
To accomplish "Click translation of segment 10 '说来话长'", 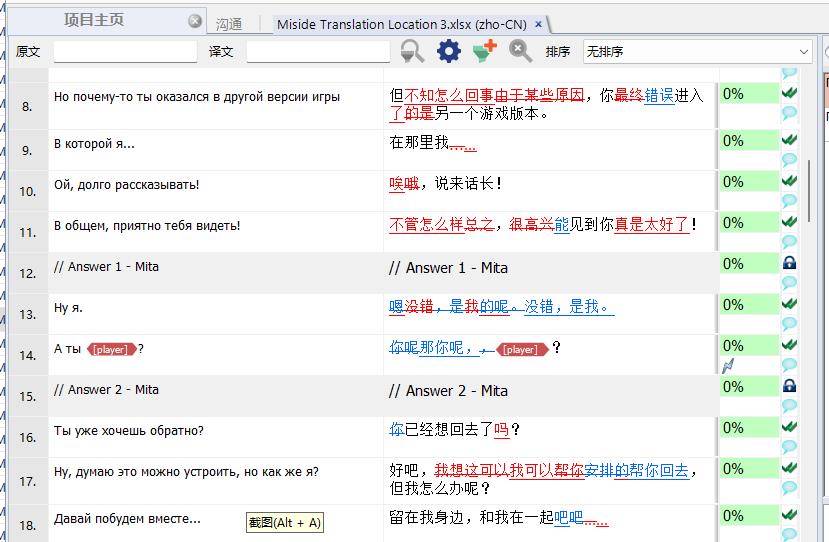I will (464, 183).
